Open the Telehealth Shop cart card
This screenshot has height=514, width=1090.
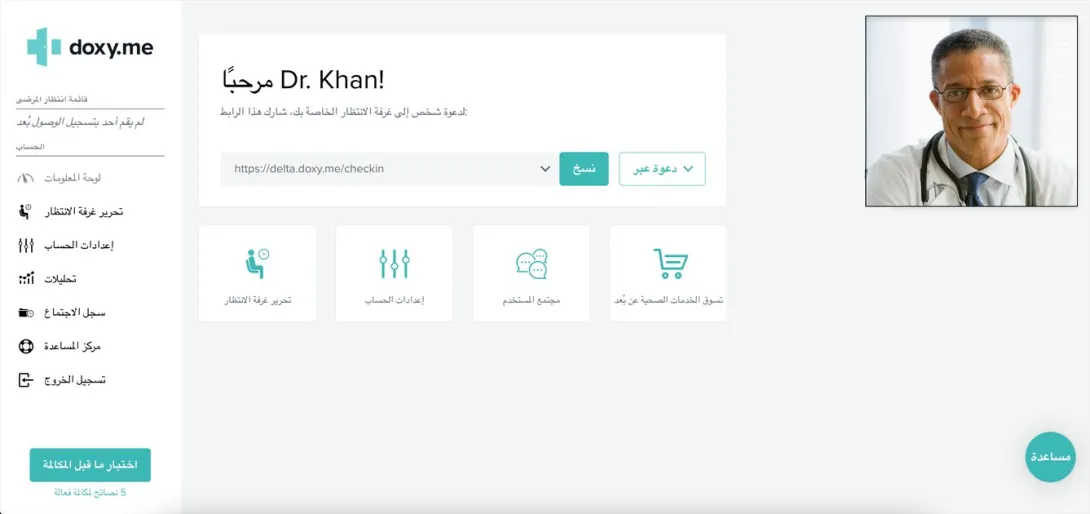668,273
